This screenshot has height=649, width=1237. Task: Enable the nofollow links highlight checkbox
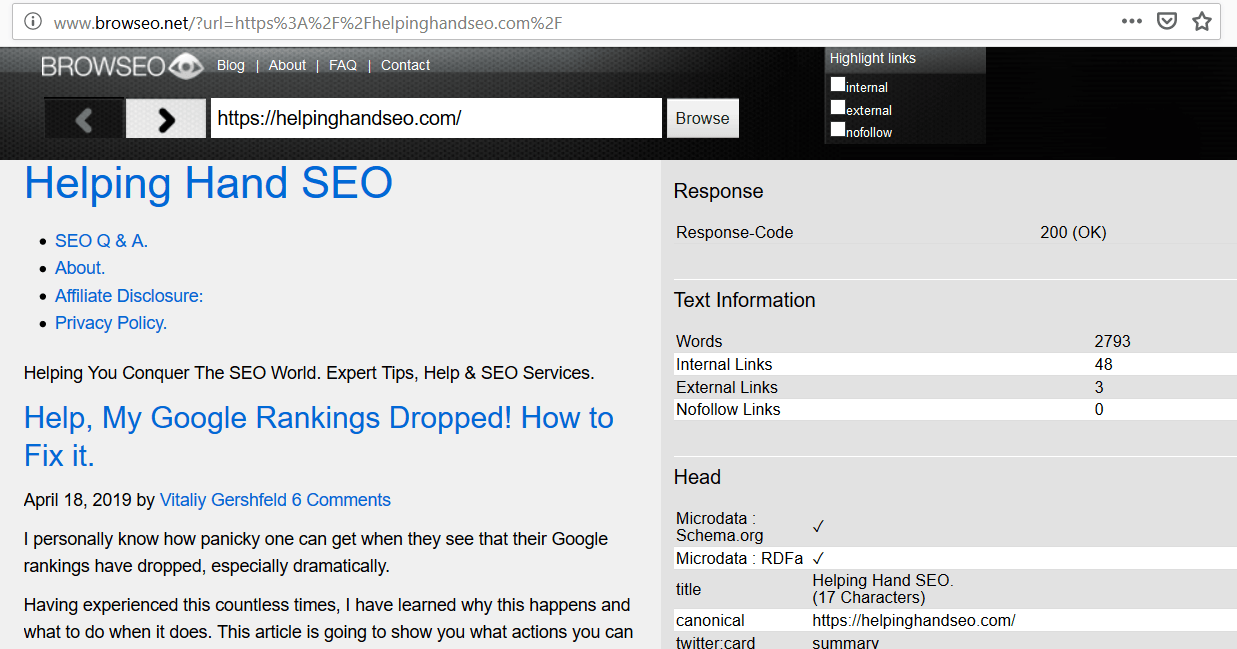(x=838, y=129)
